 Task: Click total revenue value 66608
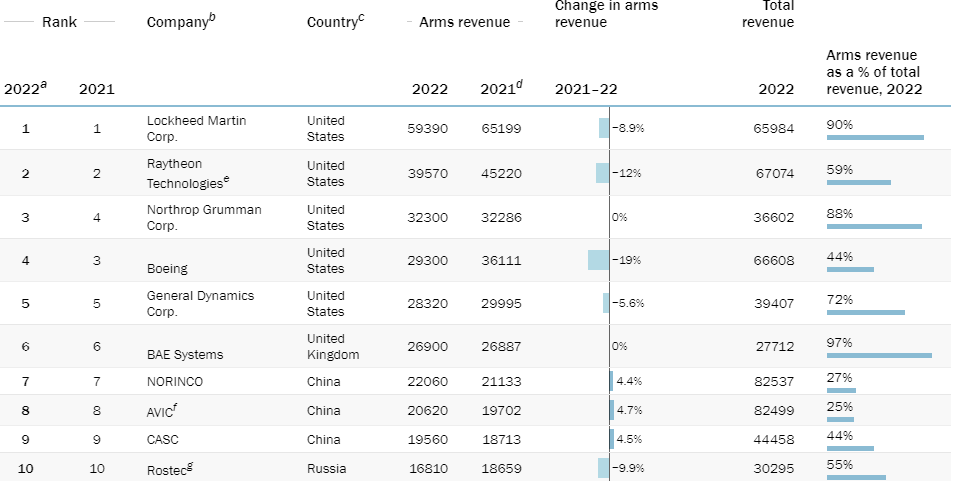click(x=774, y=261)
